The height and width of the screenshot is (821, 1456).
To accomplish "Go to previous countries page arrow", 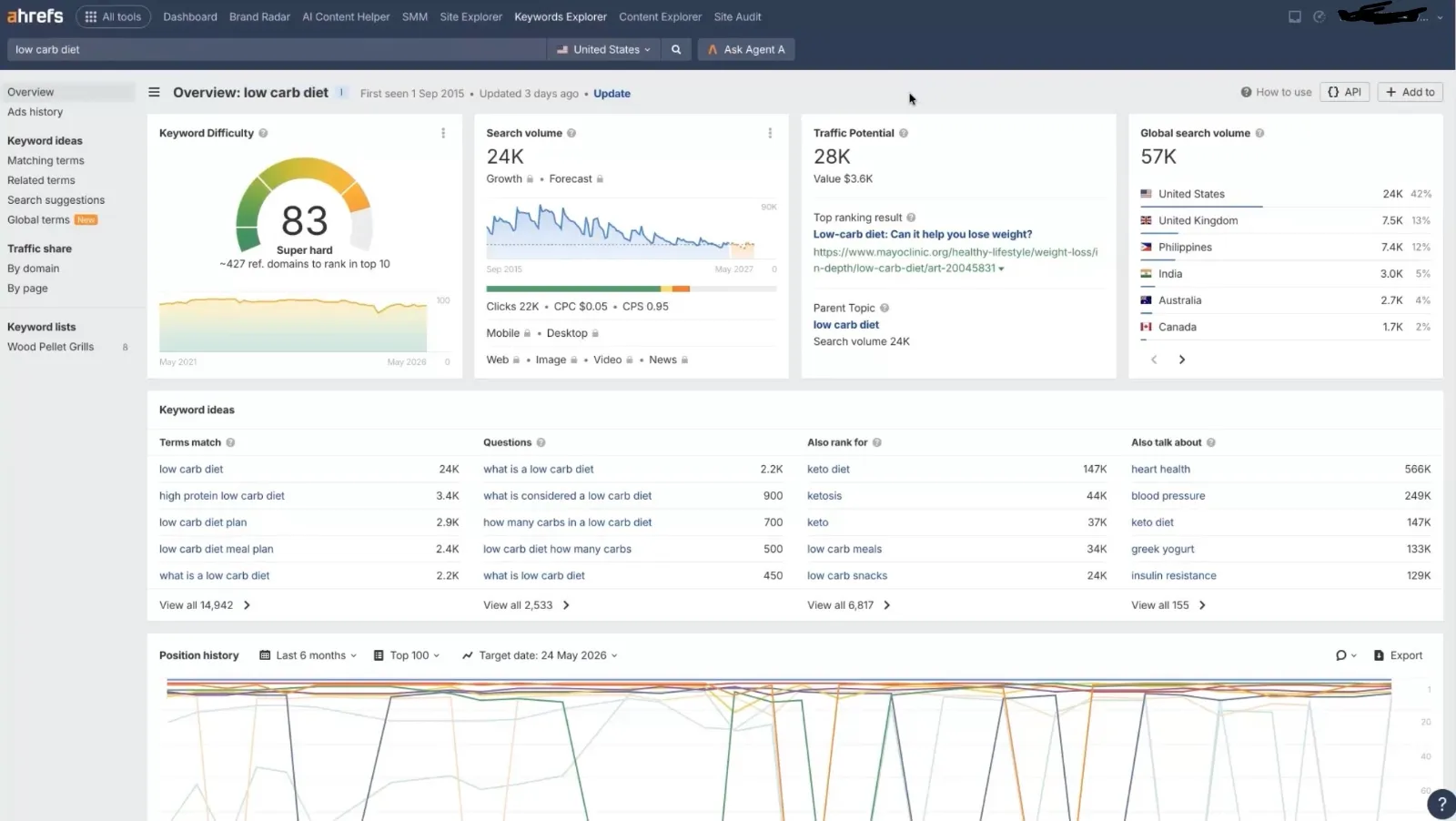I will 1154,360.
